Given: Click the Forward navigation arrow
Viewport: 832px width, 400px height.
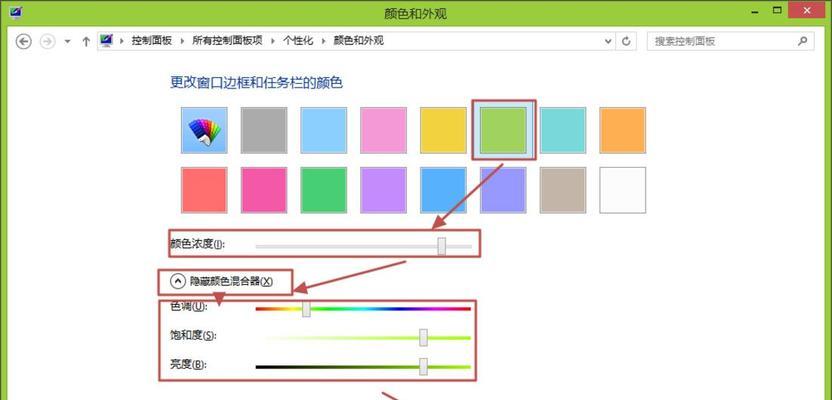Looking at the screenshot, I should point(48,41).
